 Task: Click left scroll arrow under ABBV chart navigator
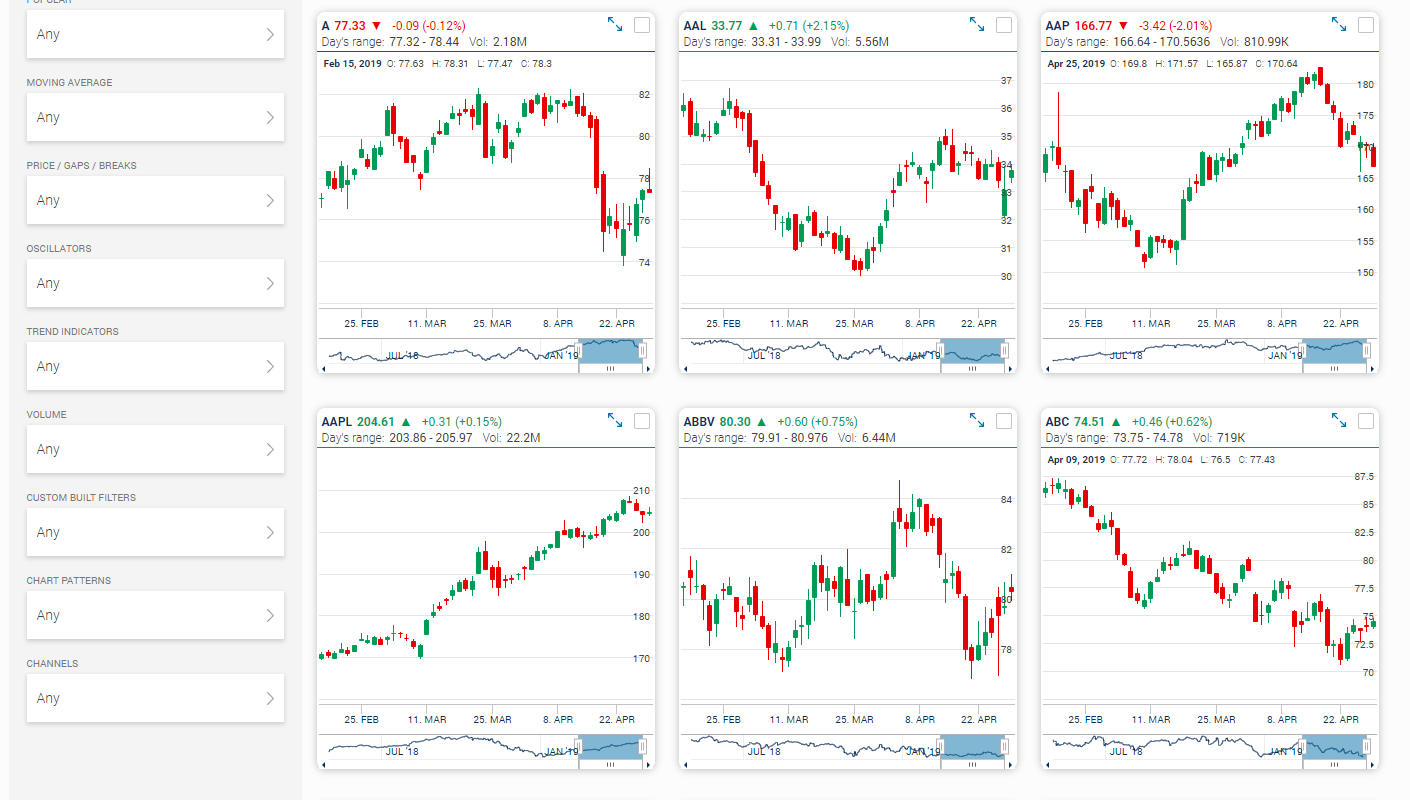685,765
